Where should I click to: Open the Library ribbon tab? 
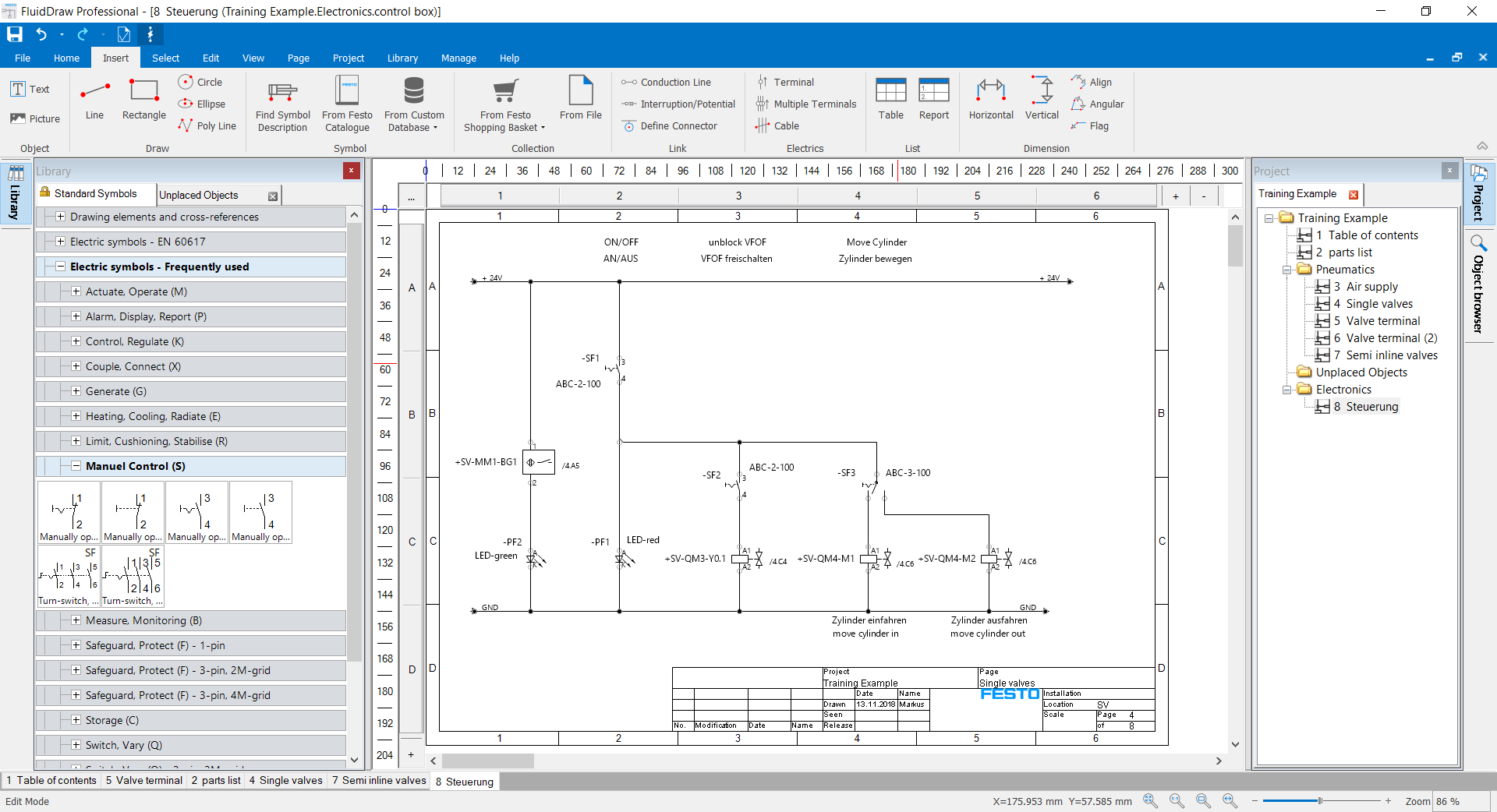pyautogui.click(x=402, y=58)
